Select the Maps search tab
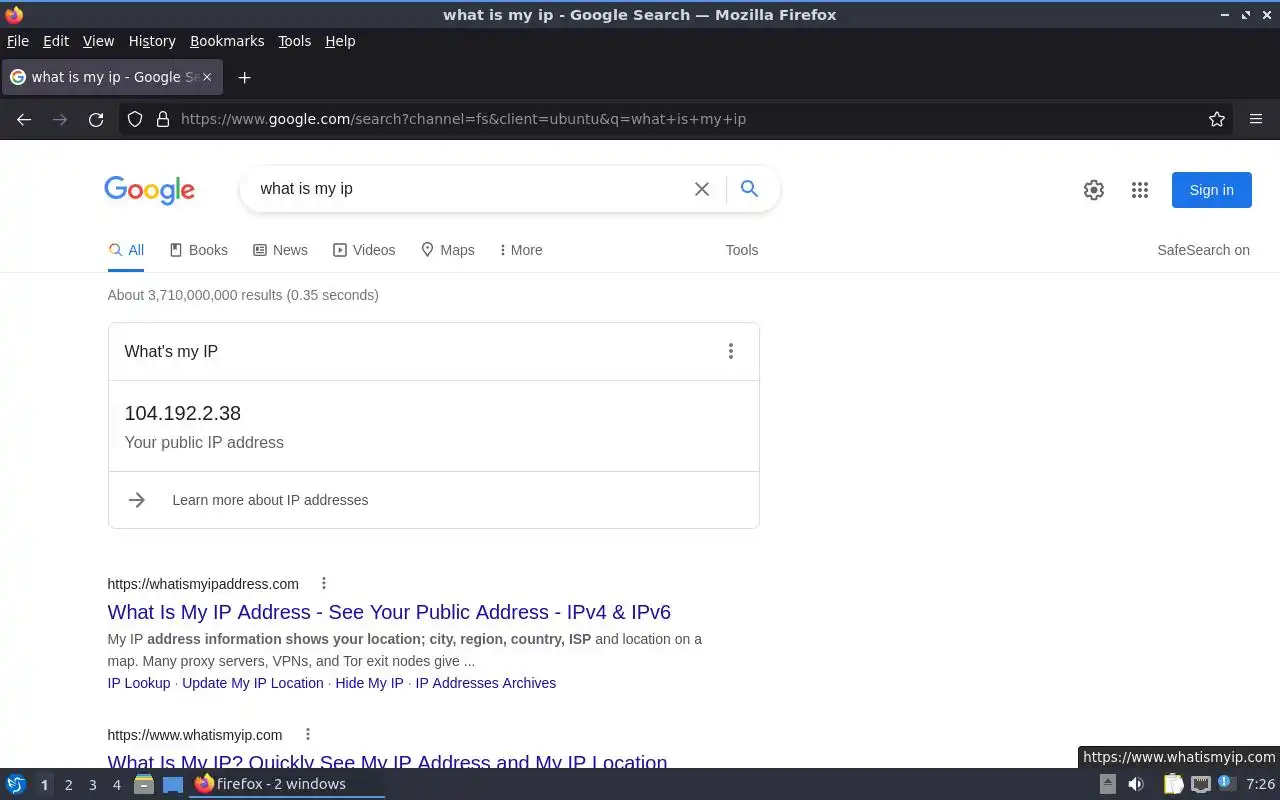Screen dimensions: 1280x800 [x=447, y=250]
